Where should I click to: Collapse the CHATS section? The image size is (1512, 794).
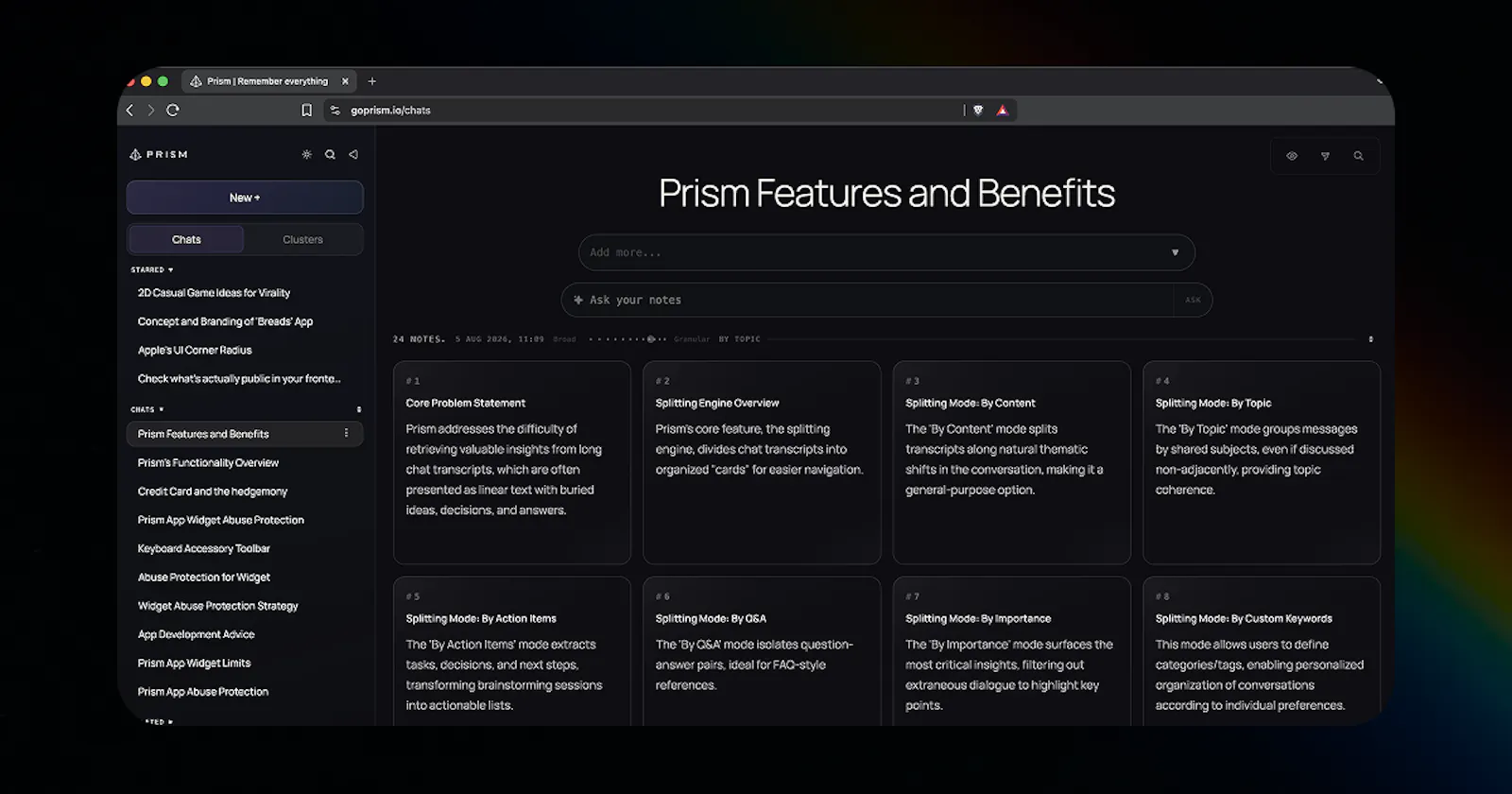(147, 409)
